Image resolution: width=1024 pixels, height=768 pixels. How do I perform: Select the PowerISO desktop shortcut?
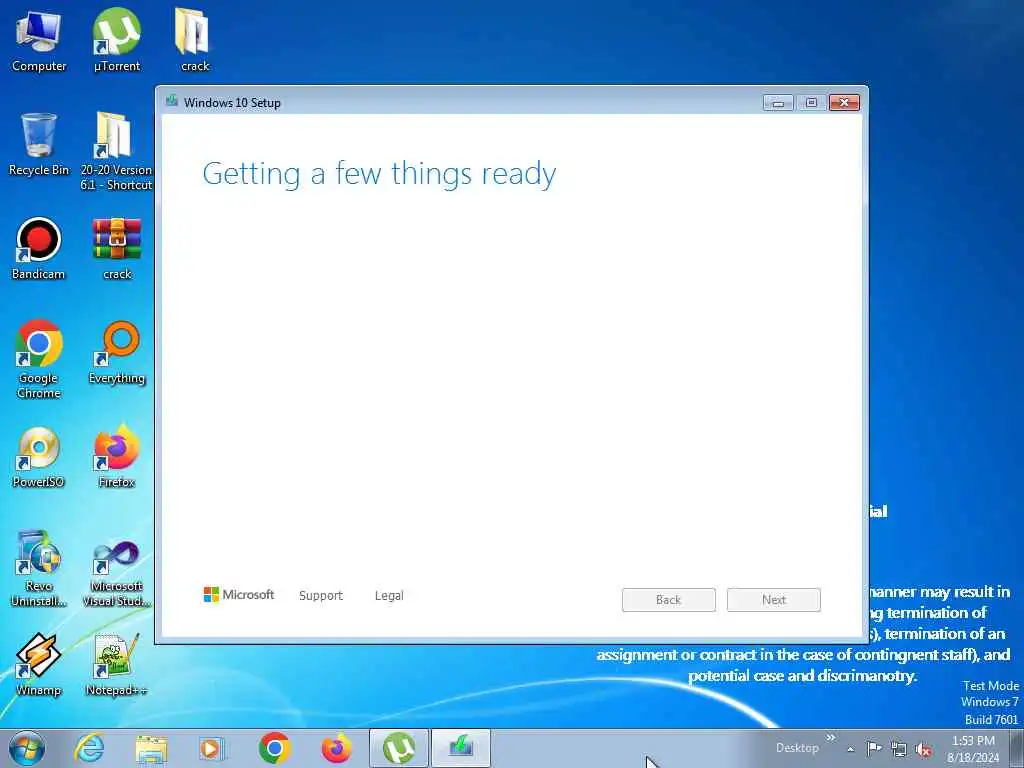pos(39,457)
